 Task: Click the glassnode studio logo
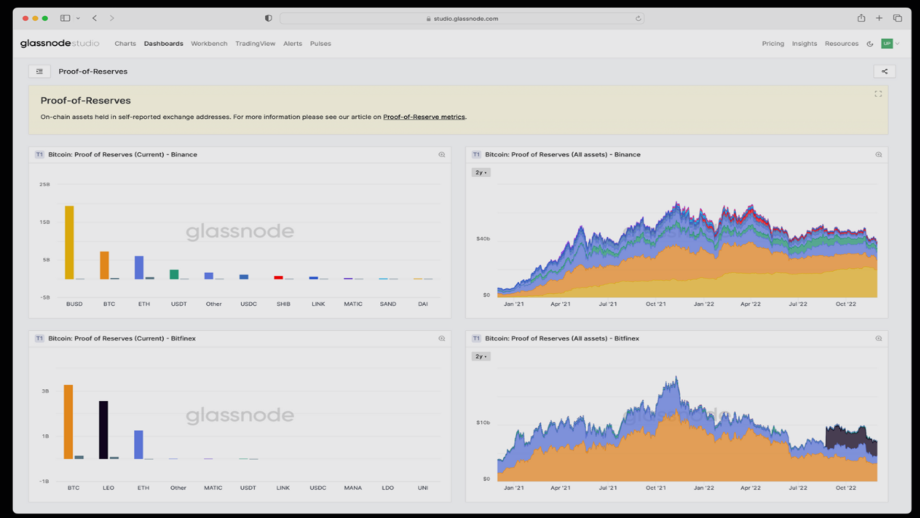pos(59,44)
